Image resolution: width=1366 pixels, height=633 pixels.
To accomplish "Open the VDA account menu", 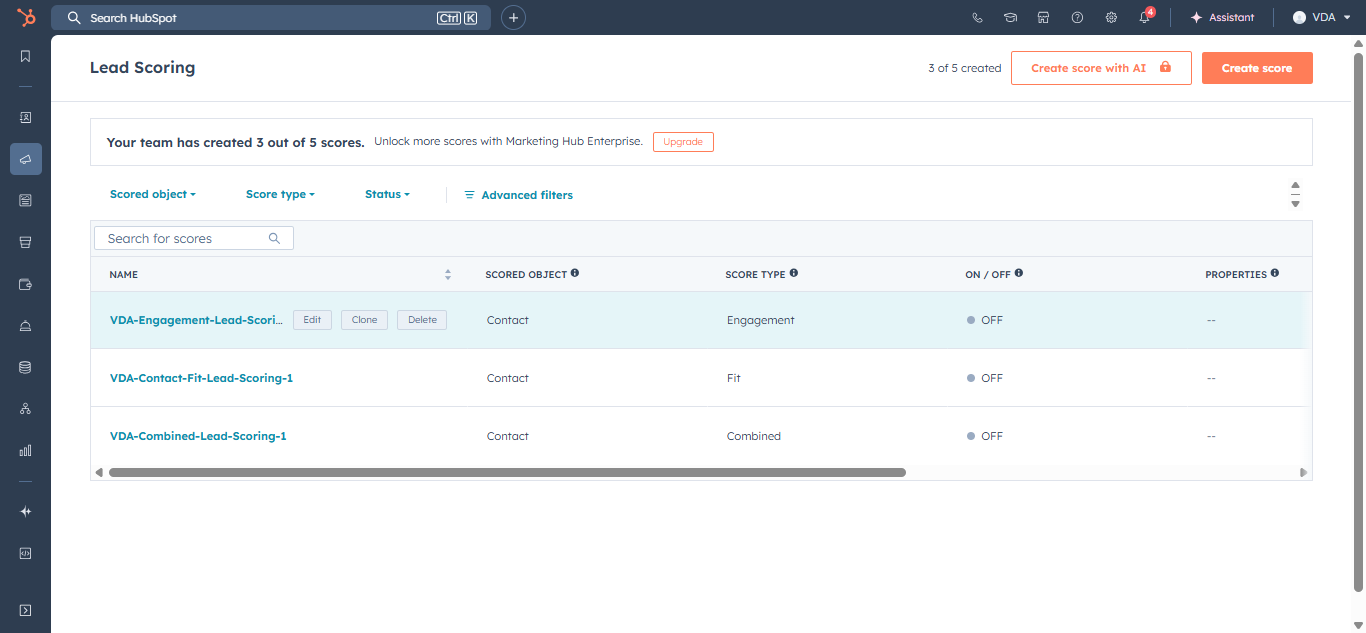I will [1321, 17].
